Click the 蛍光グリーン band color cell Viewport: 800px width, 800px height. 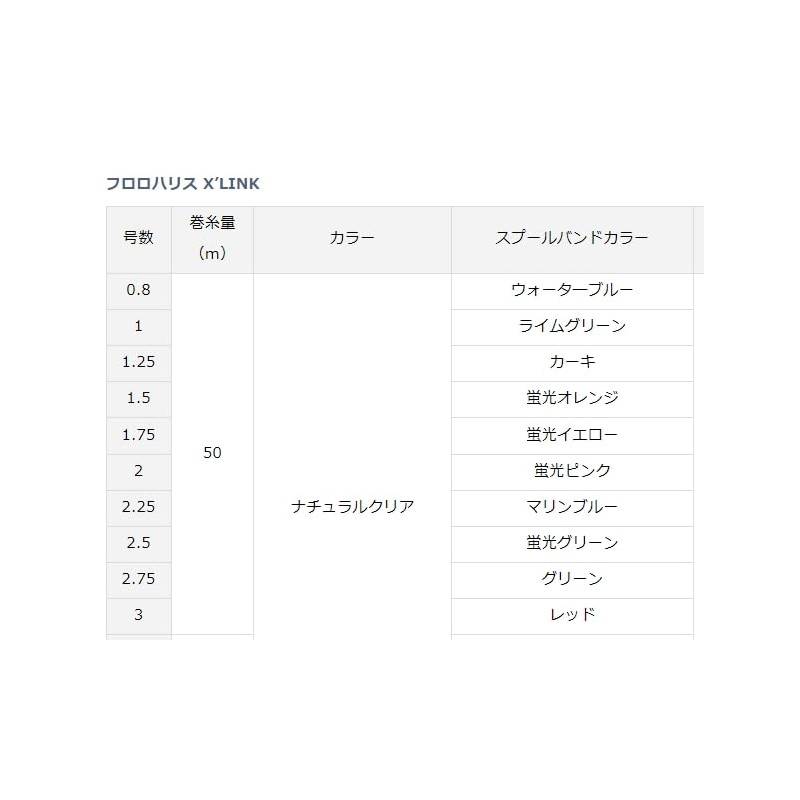[572, 544]
